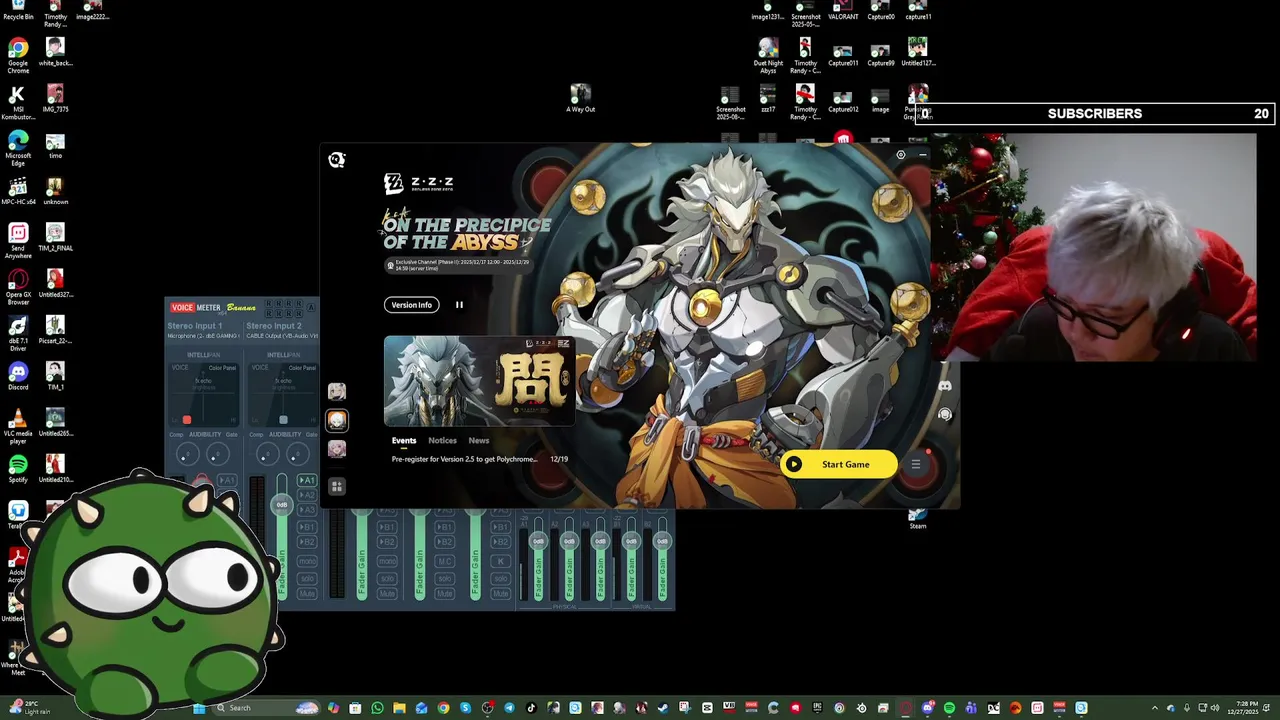This screenshot has height=720, width=1280.
Task: Click the B2 bus fader in Voicemeeter
Action: [x=662, y=541]
